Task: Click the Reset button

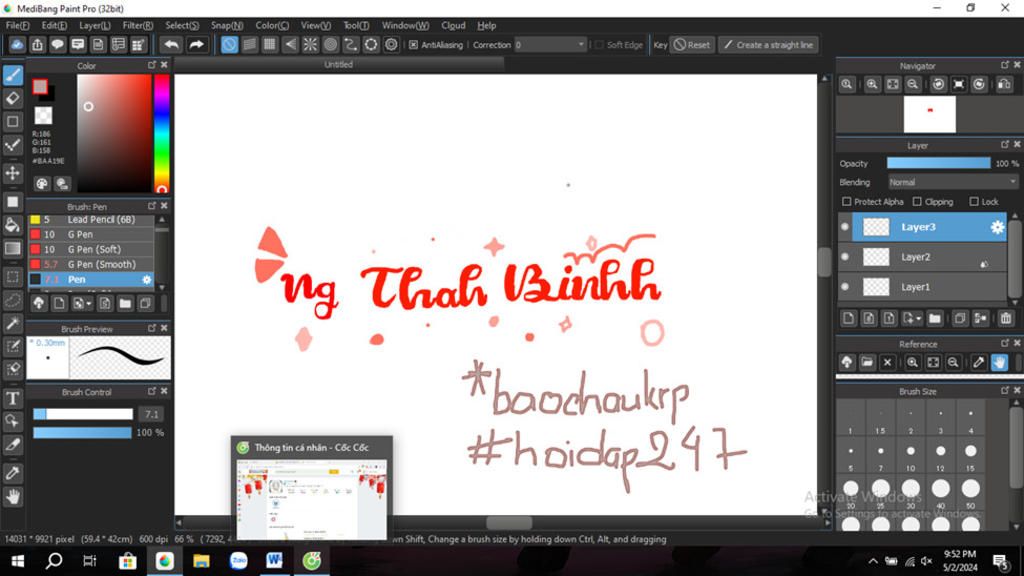Action: click(692, 44)
